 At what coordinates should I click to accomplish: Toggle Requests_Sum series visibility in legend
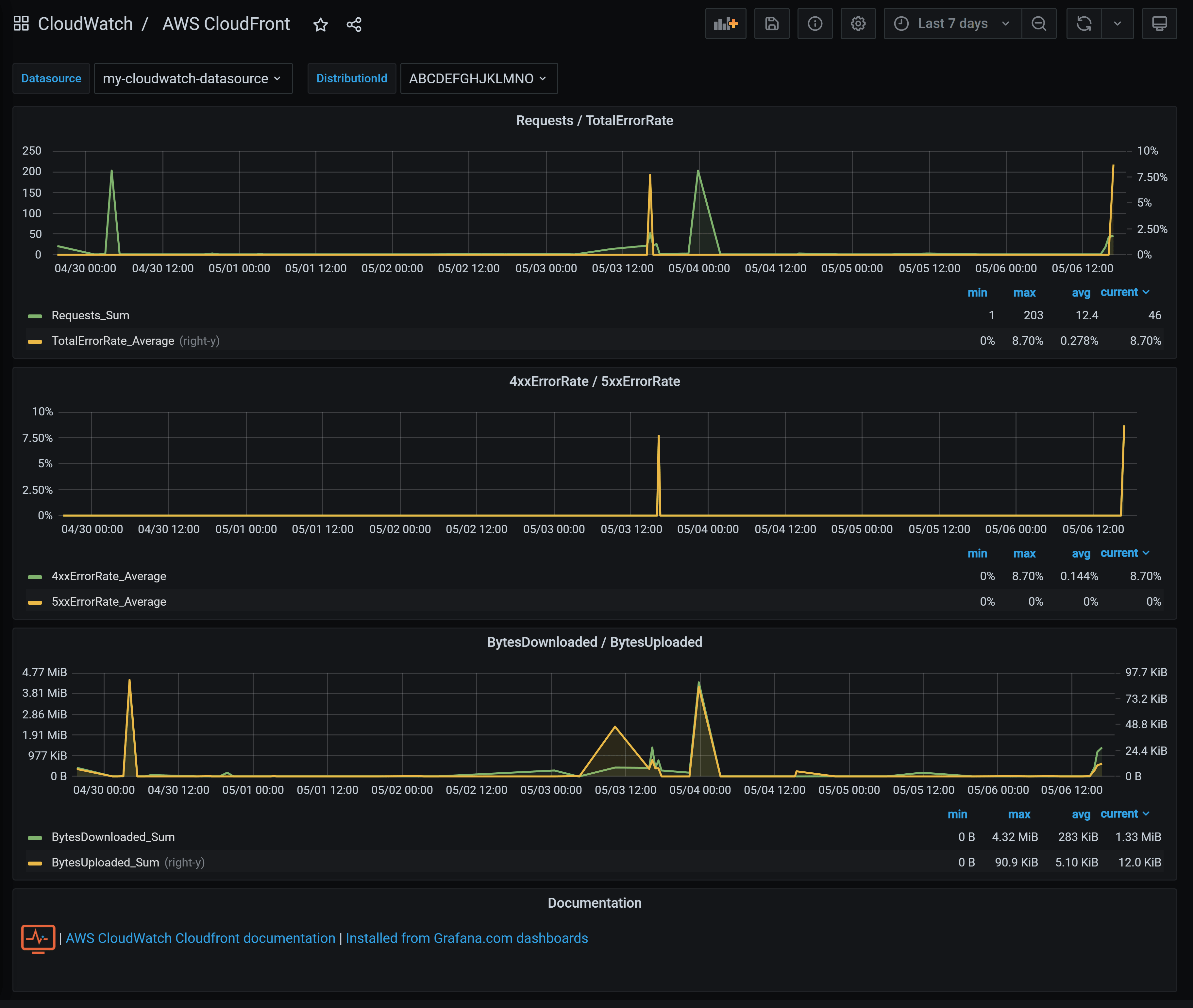coord(90,315)
